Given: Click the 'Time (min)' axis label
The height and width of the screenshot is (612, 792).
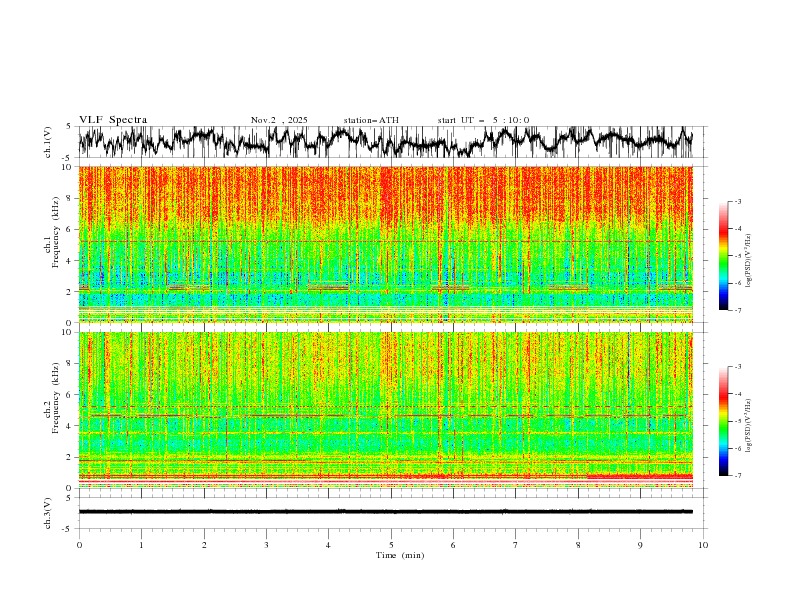Looking at the screenshot, I should click(x=400, y=555).
